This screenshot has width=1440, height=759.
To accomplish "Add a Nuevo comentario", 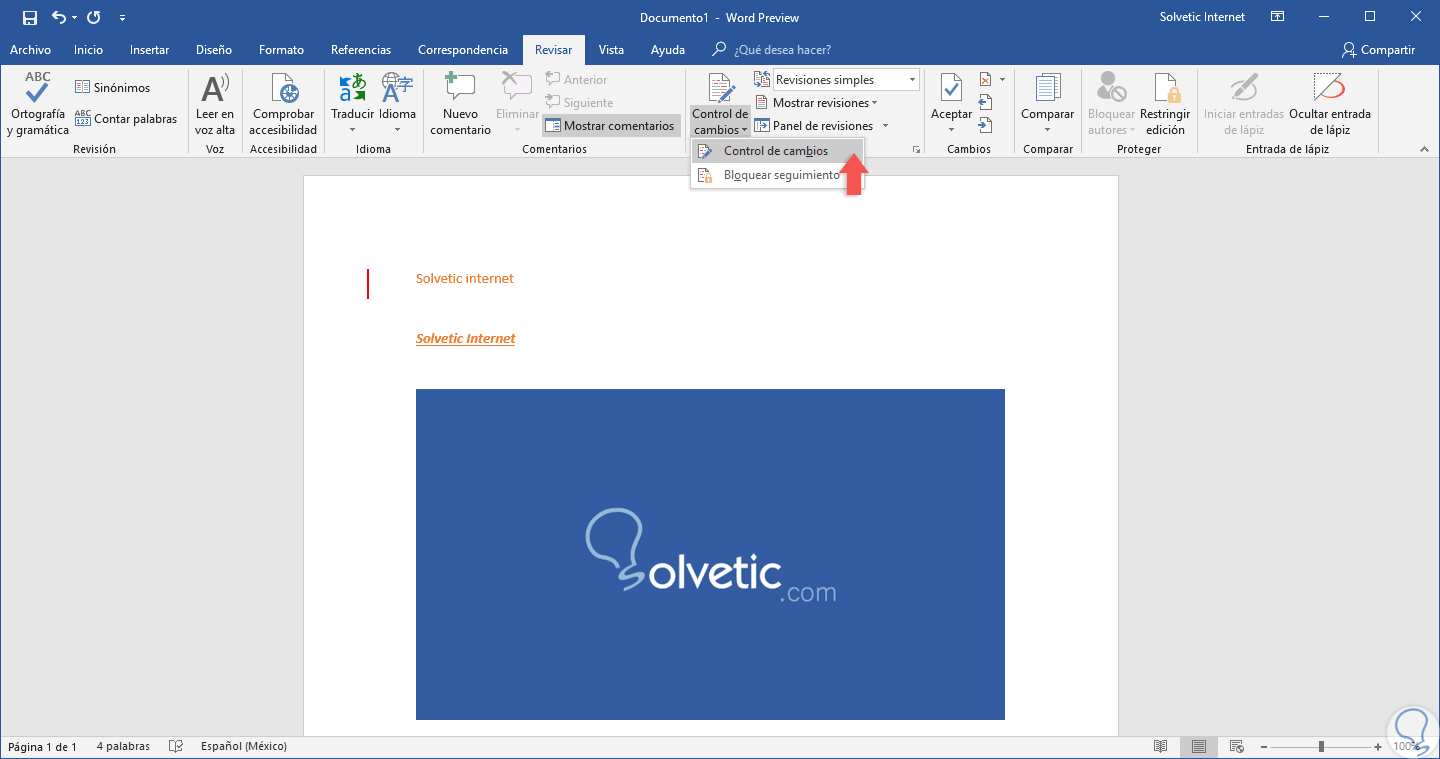I will [x=460, y=105].
